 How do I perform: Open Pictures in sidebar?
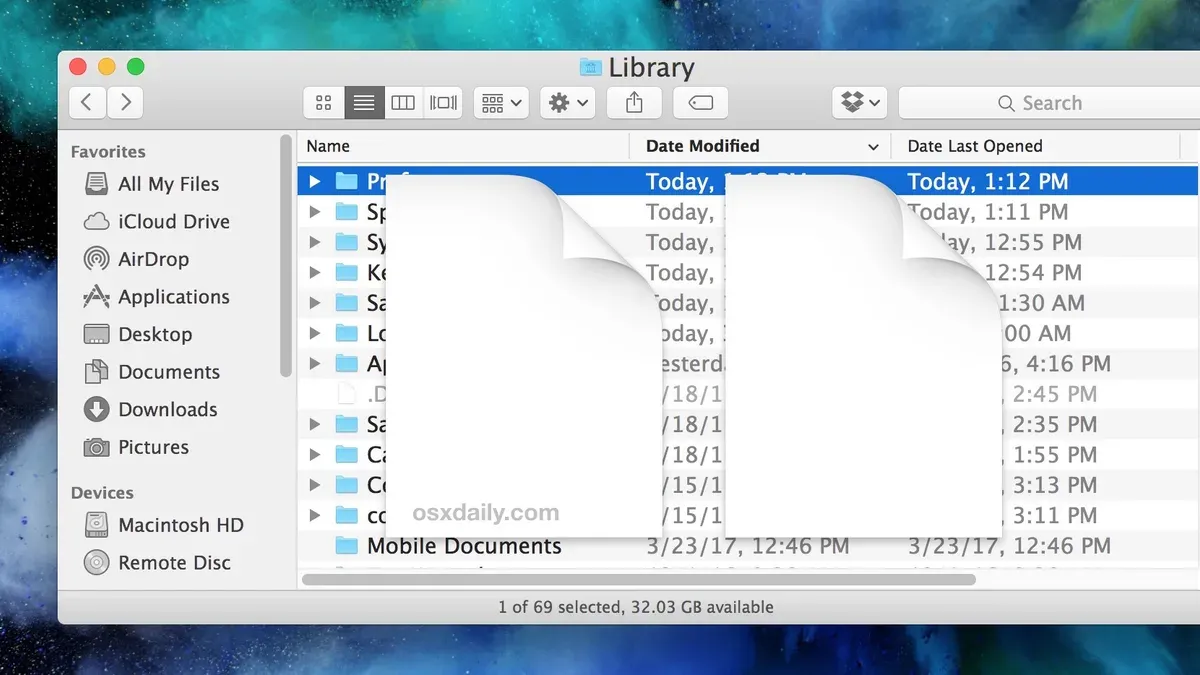pos(136,447)
